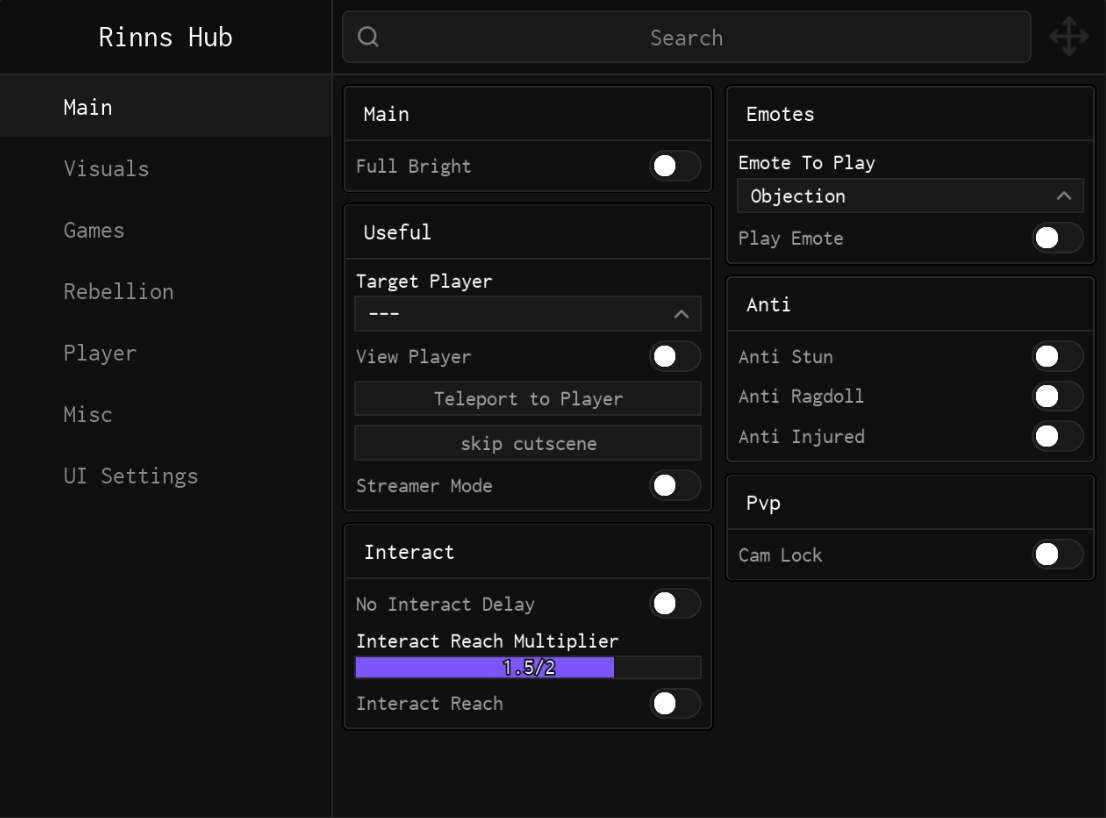The image size is (1106, 818).
Task: Open the Objection emote dropdown
Action: tap(909, 196)
